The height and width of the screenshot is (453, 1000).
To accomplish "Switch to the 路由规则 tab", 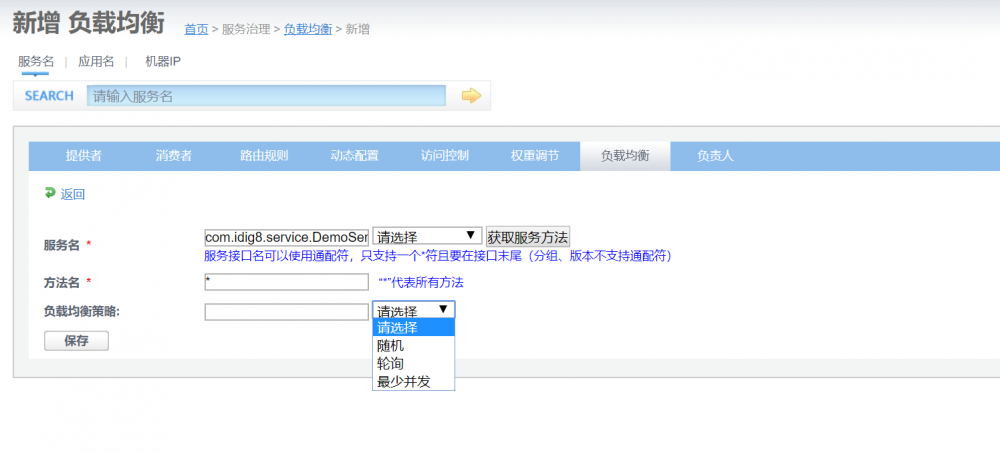I will (264, 156).
